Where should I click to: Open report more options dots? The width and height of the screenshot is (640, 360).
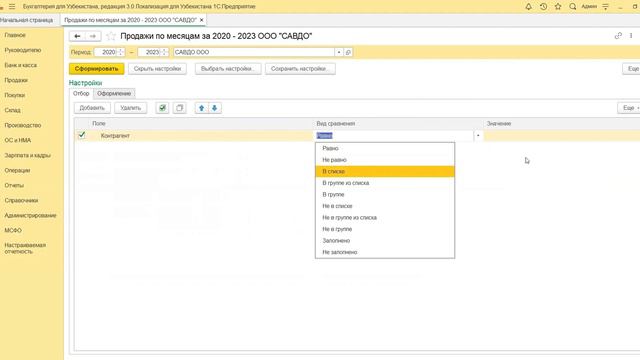631,36
